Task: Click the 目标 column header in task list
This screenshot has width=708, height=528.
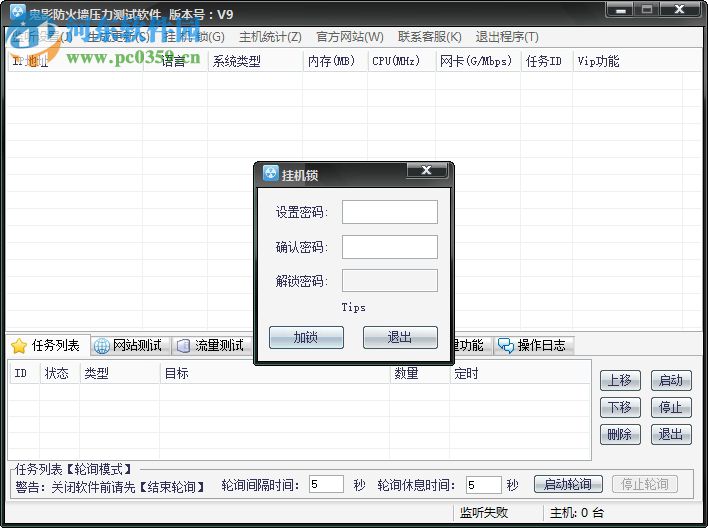Action: 275,373
